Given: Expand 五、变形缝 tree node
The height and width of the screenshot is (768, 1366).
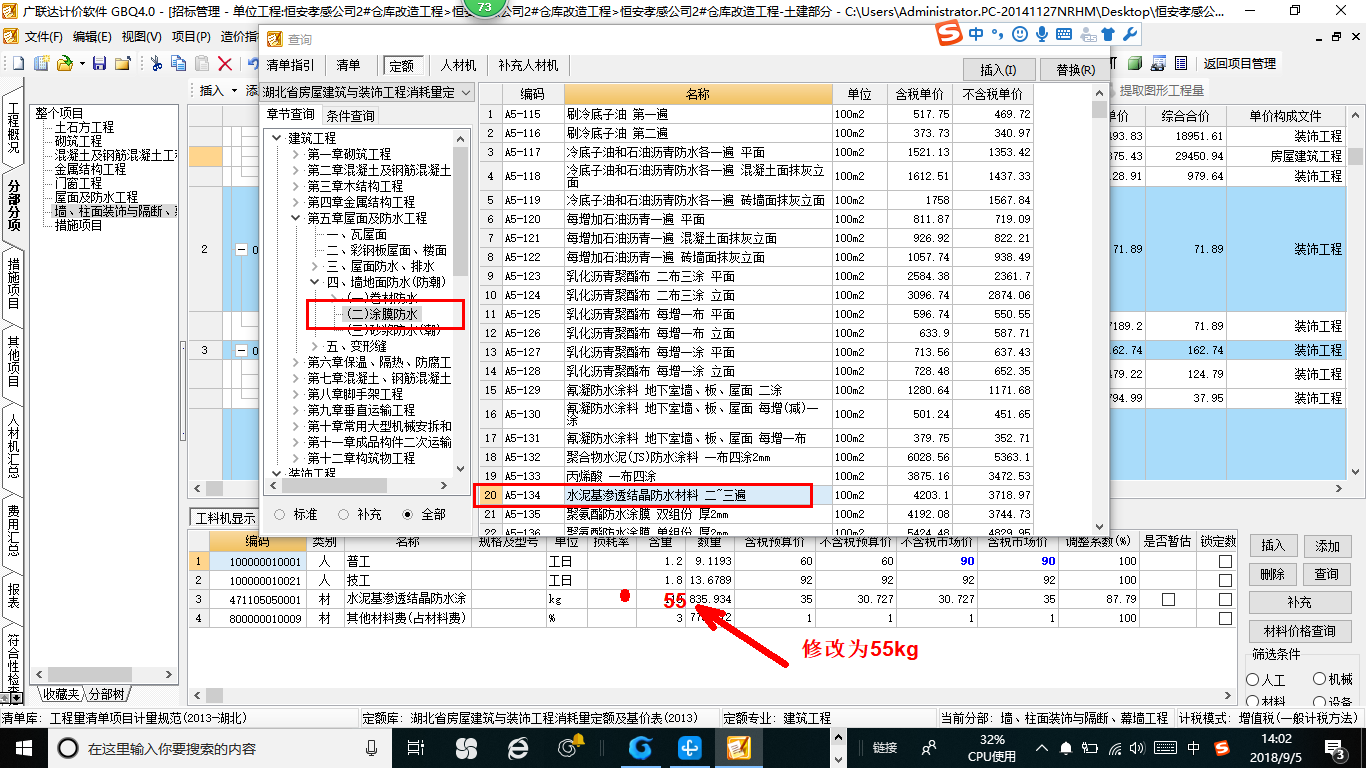Looking at the screenshot, I should click(316, 346).
